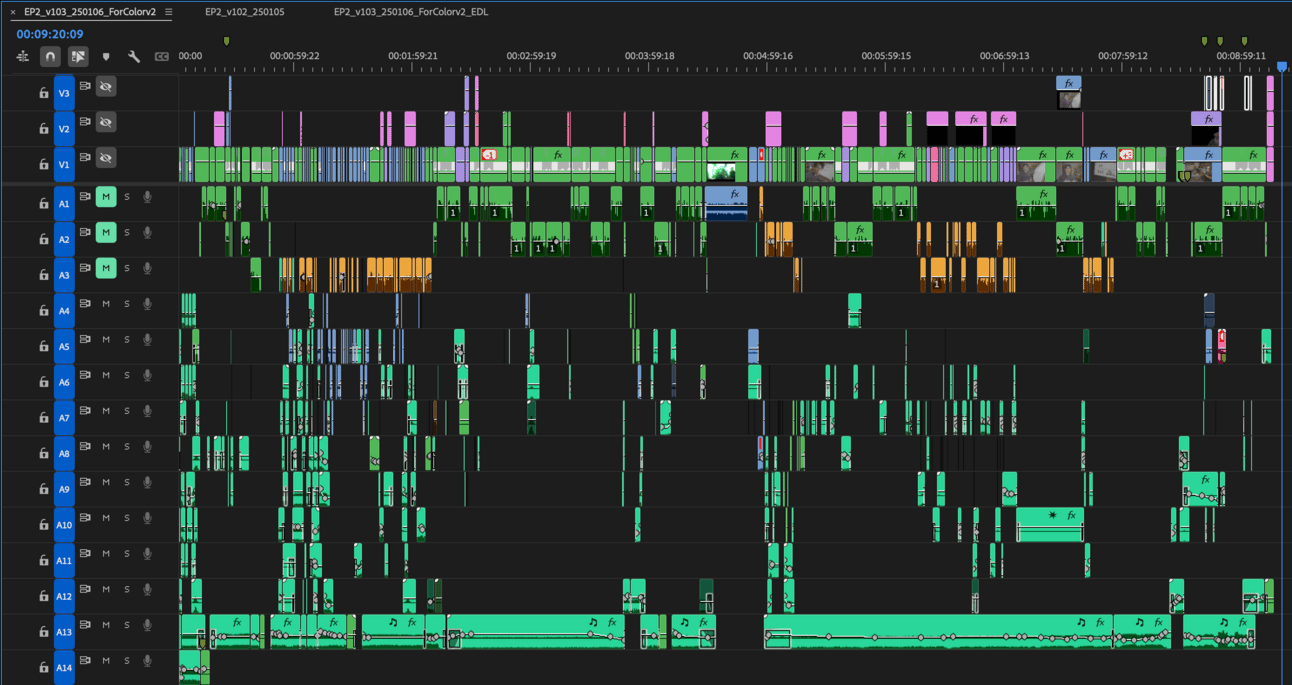Screen dimensions: 1292x685
Task: Toggle V2 track targeting button
Action: click(x=64, y=128)
